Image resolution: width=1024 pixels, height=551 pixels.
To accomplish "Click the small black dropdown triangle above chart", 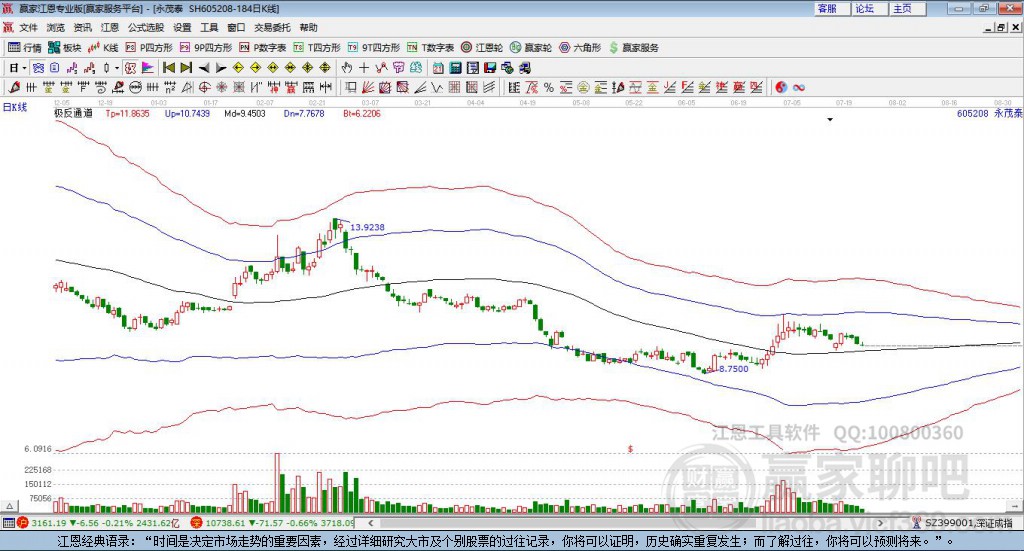I will (x=830, y=119).
